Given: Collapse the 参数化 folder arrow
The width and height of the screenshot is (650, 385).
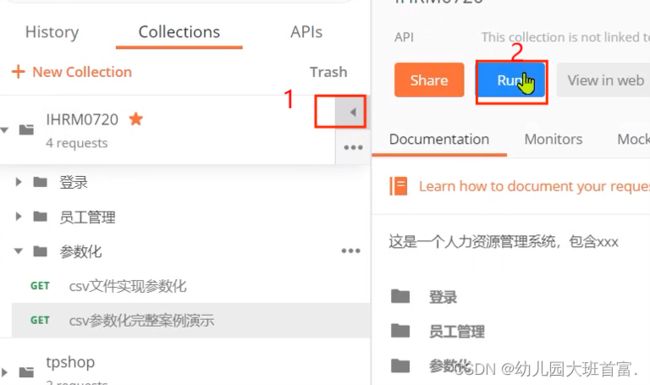Looking at the screenshot, I should [18, 251].
